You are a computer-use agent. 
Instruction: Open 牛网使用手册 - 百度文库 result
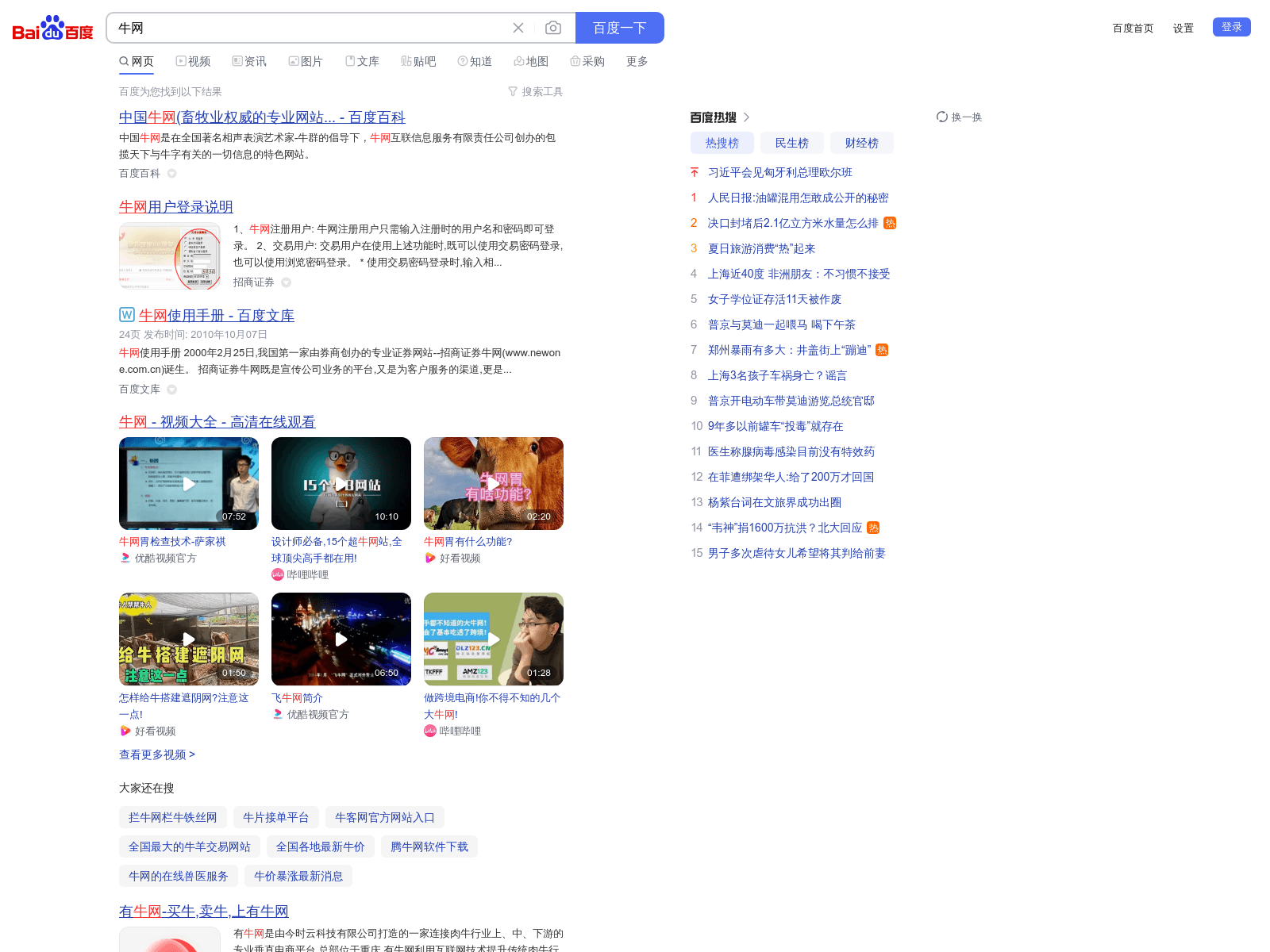coord(217,316)
